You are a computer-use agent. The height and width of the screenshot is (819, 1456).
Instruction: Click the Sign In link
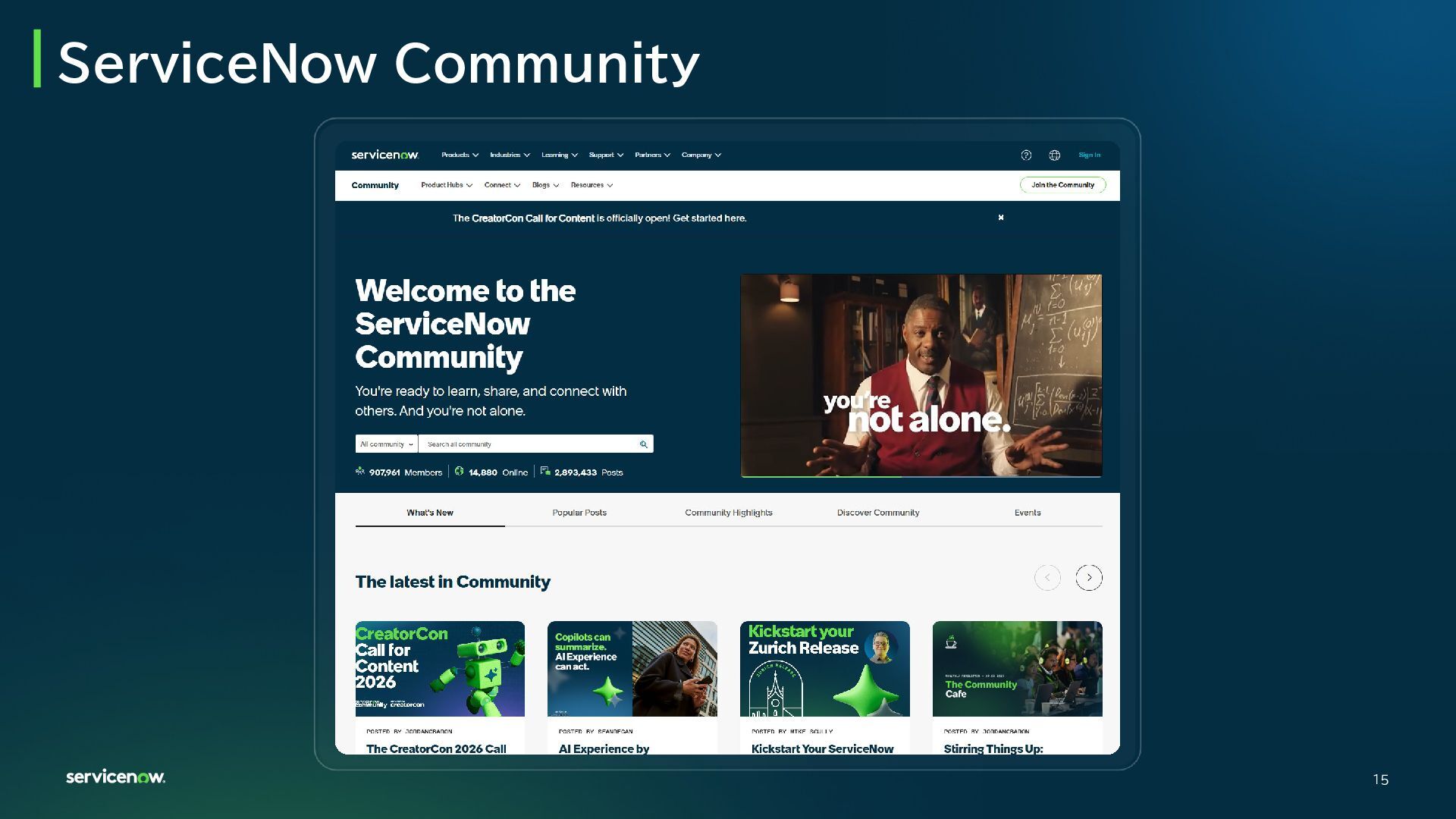(1089, 155)
